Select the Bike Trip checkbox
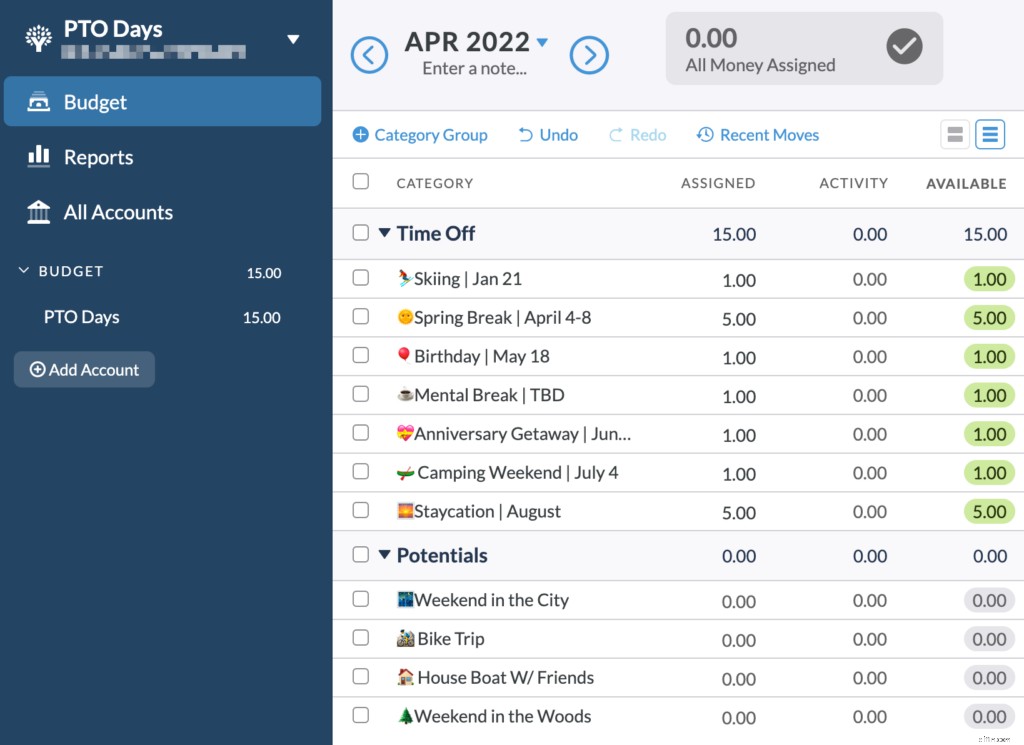Image resolution: width=1024 pixels, height=745 pixels. click(x=361, y=638)
